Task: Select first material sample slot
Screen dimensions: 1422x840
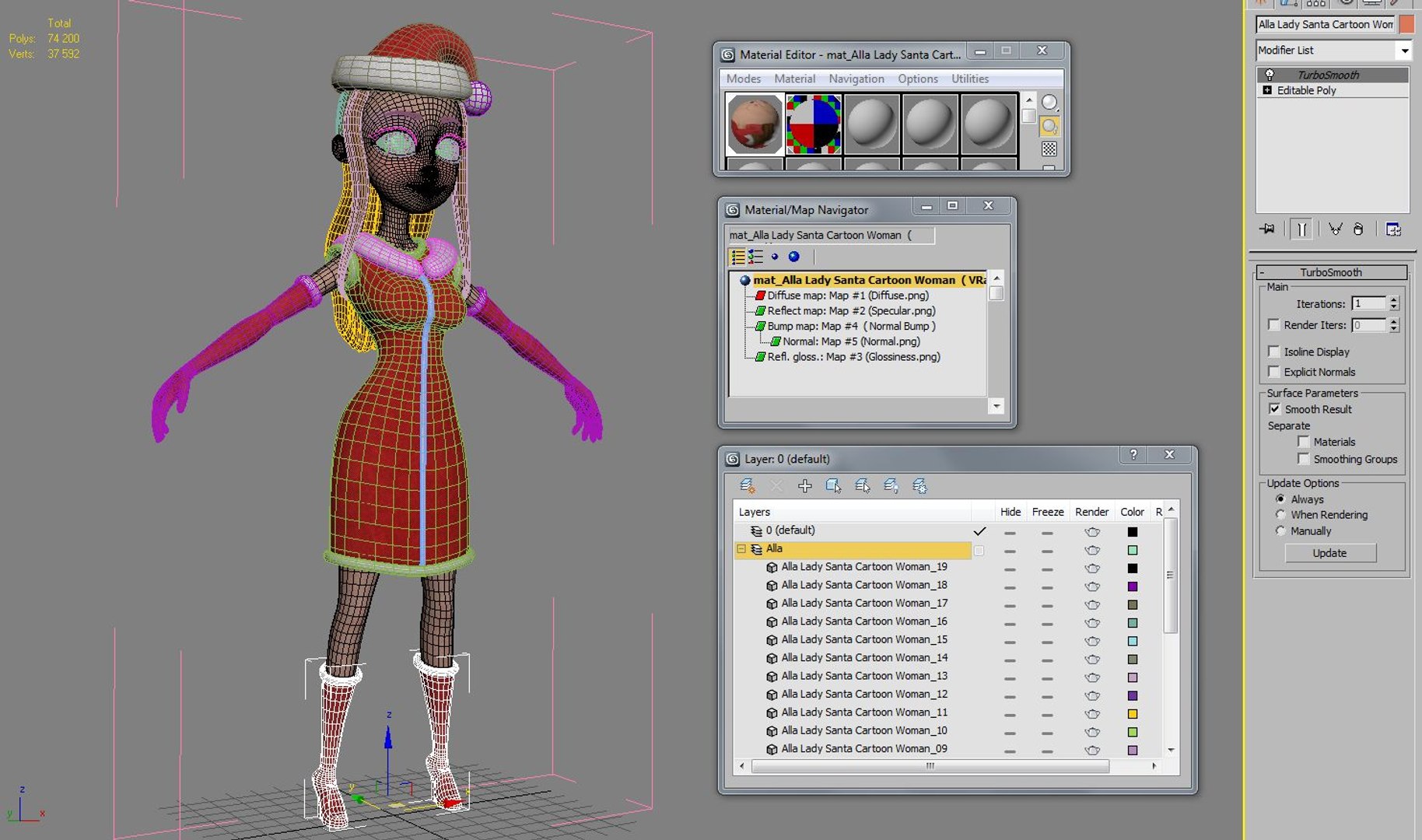Action: [x=755, y=124]
